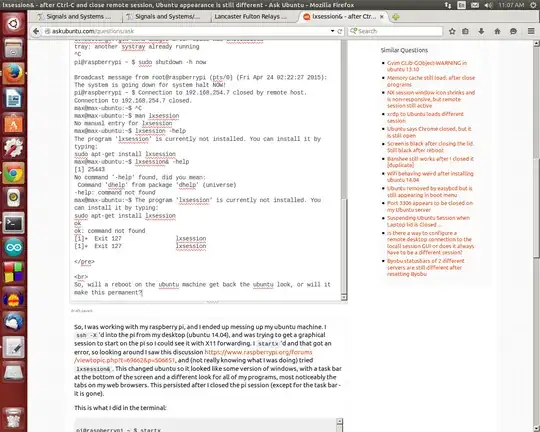Launch the Arduino IDE dock icon
Image resolution: width=540 pixels, height=432 pixels.
(13, 248)
